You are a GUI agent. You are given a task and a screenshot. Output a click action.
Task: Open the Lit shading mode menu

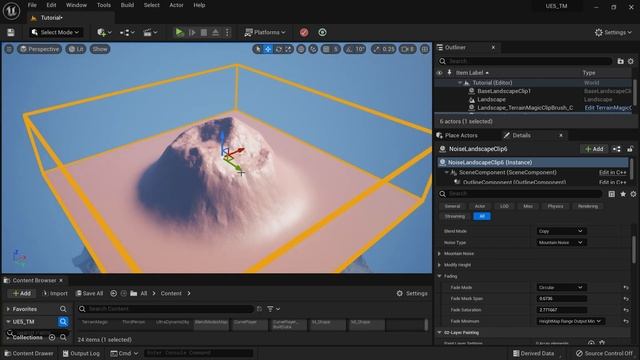[x=76, y=49]
